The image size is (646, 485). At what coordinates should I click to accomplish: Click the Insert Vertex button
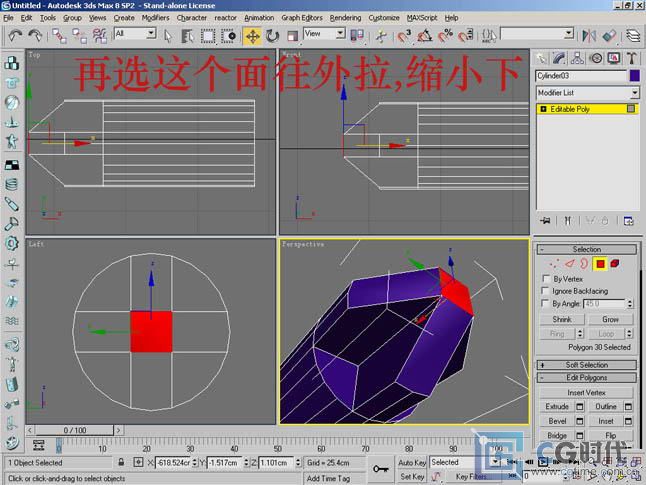click(586, 393)
